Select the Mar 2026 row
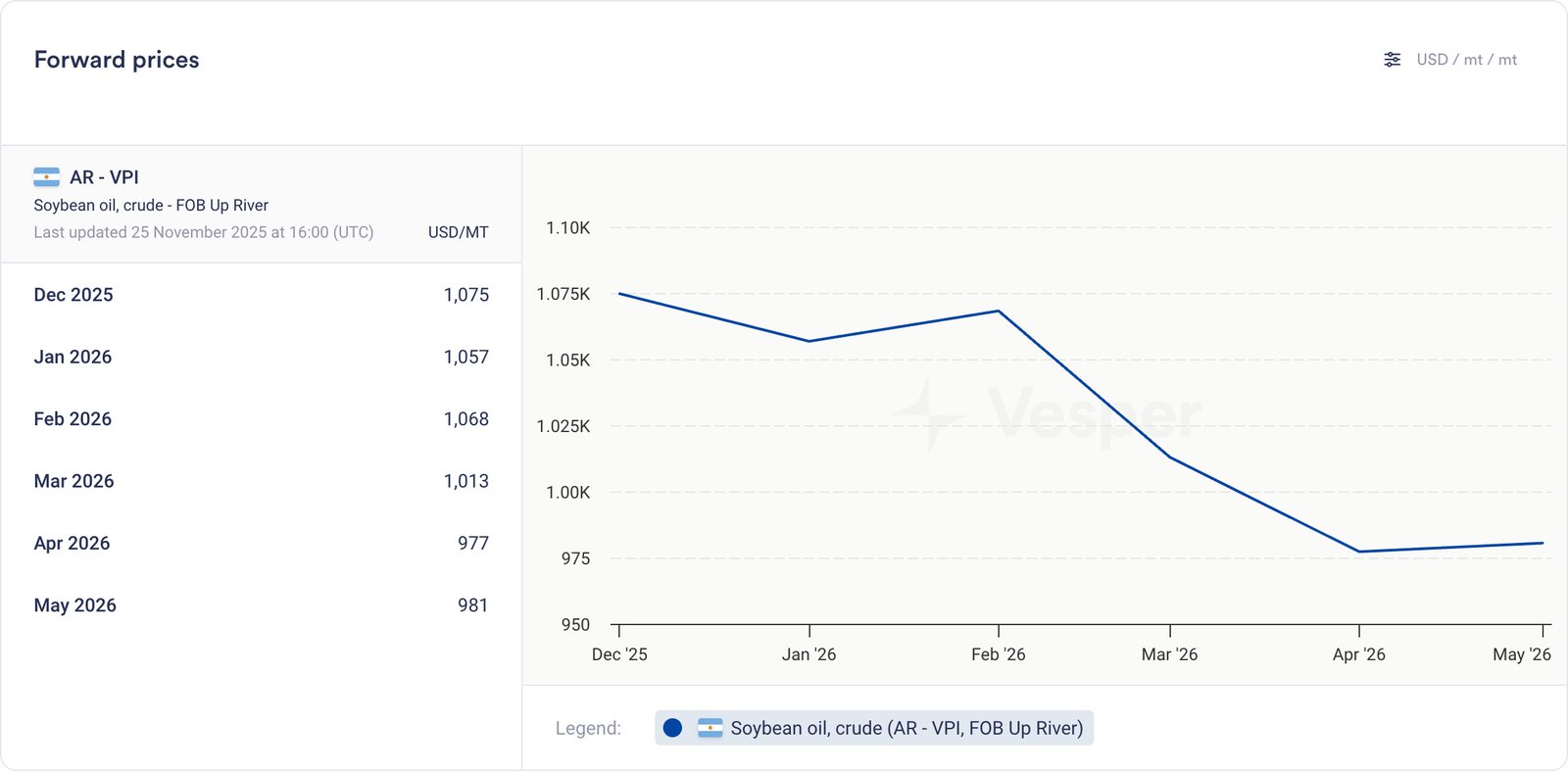This screenshot has height=771, width=1568. 261,481
